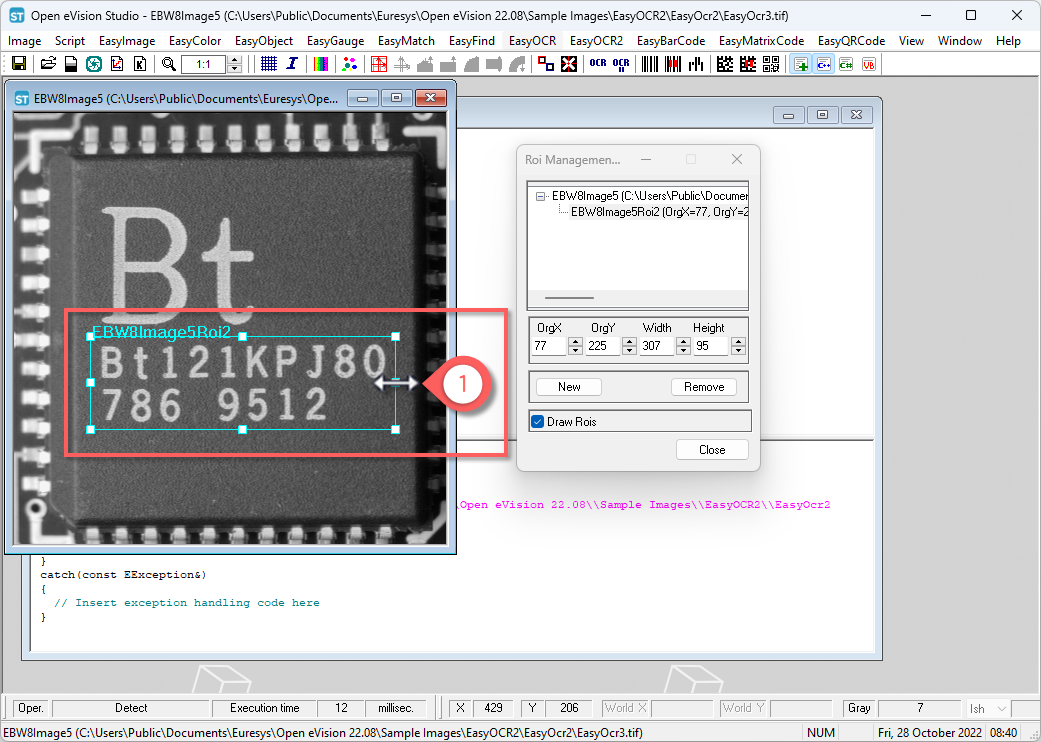
Task: Click the EasyOCR toolbar icon
Action: click(598, 64)
